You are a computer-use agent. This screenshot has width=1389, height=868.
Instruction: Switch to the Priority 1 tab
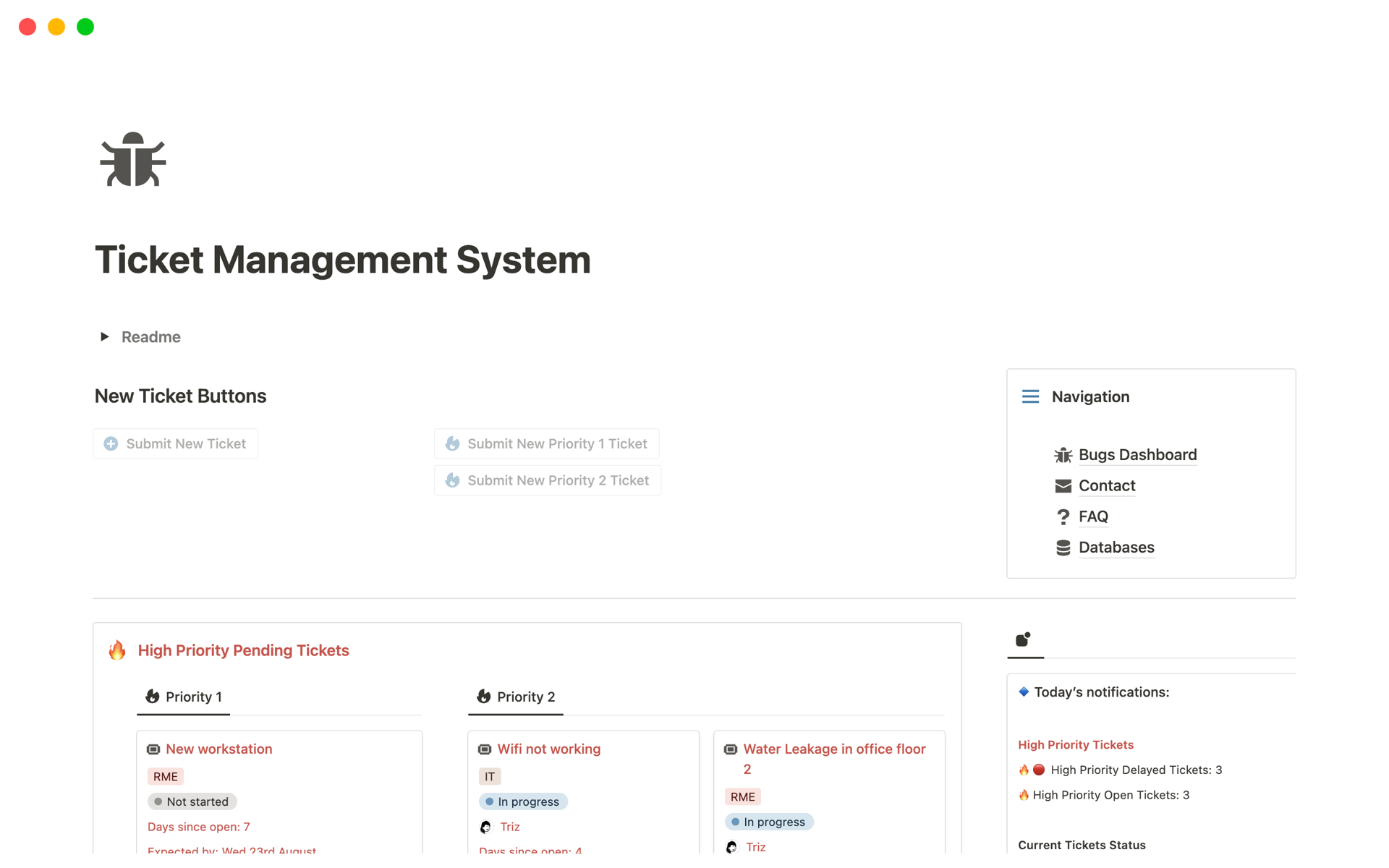coord(184,697)
